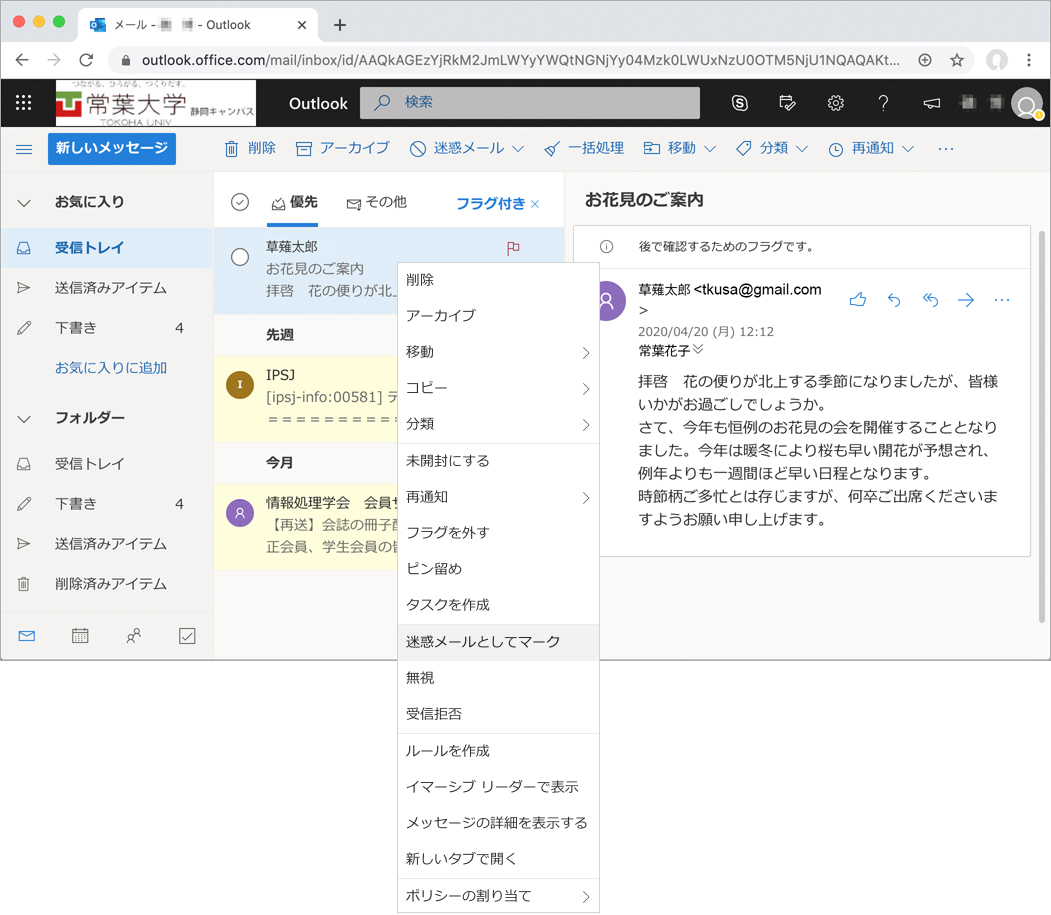Open the To Do checkmark icon

click(x=187, y=635)
